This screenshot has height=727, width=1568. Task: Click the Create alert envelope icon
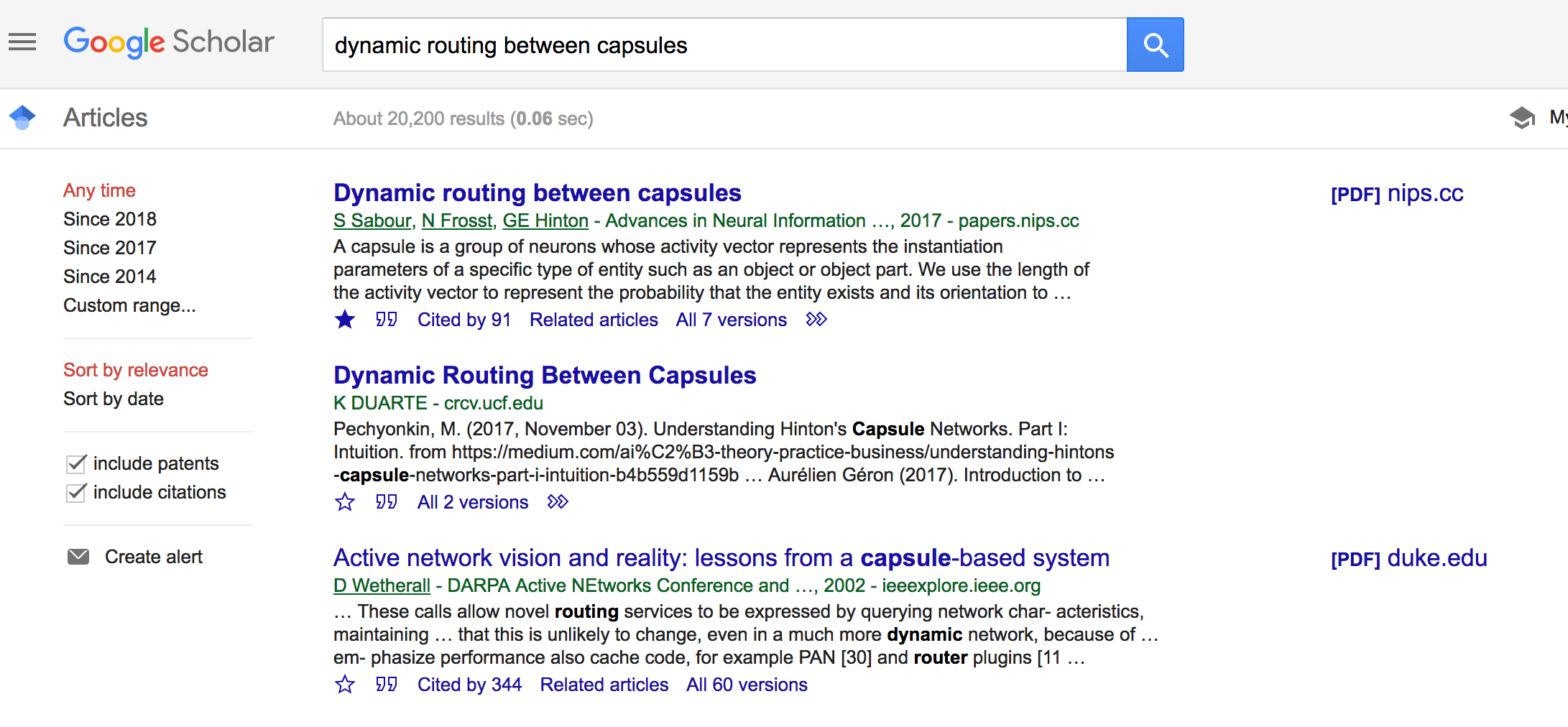pos(78,557)
